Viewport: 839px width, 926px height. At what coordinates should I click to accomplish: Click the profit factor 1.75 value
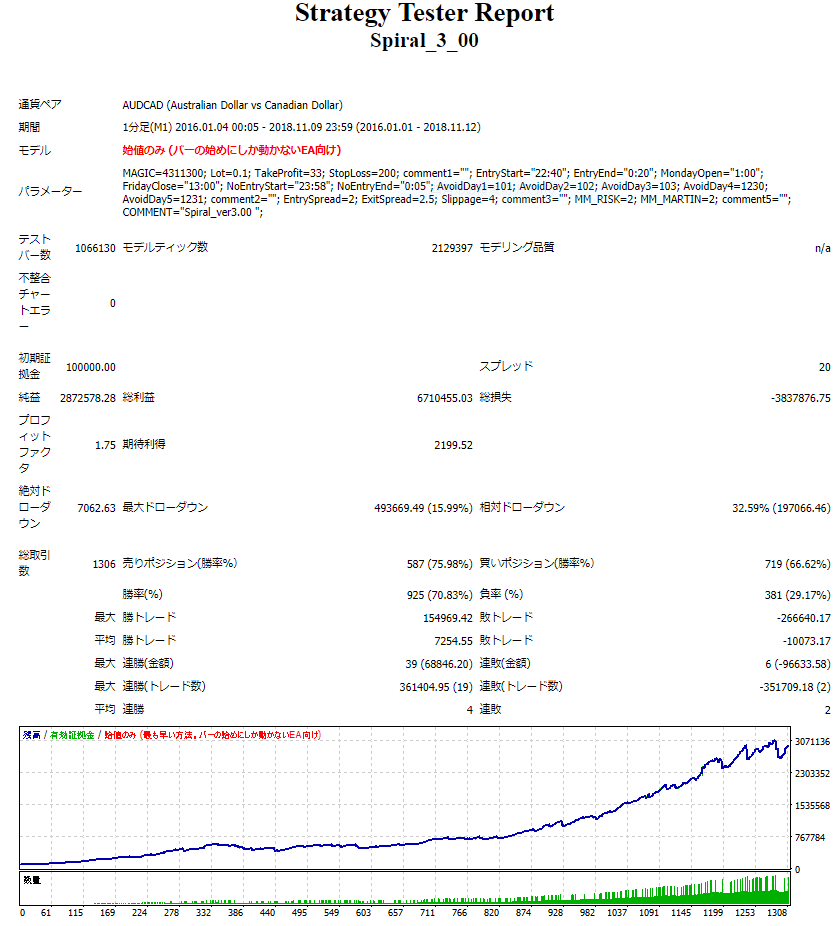coord(105,445)
